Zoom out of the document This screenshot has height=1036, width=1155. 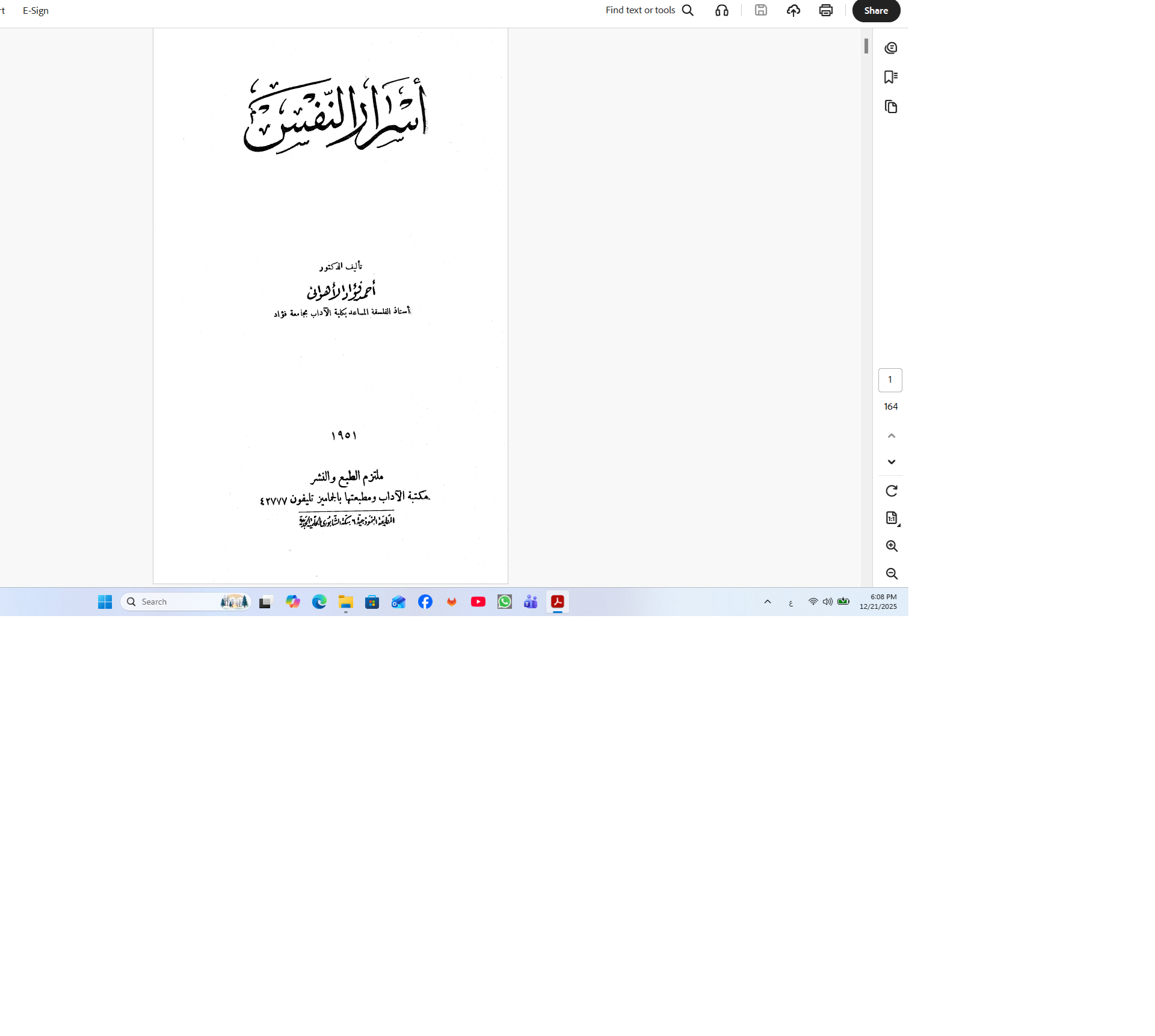[x=892, y=574]
